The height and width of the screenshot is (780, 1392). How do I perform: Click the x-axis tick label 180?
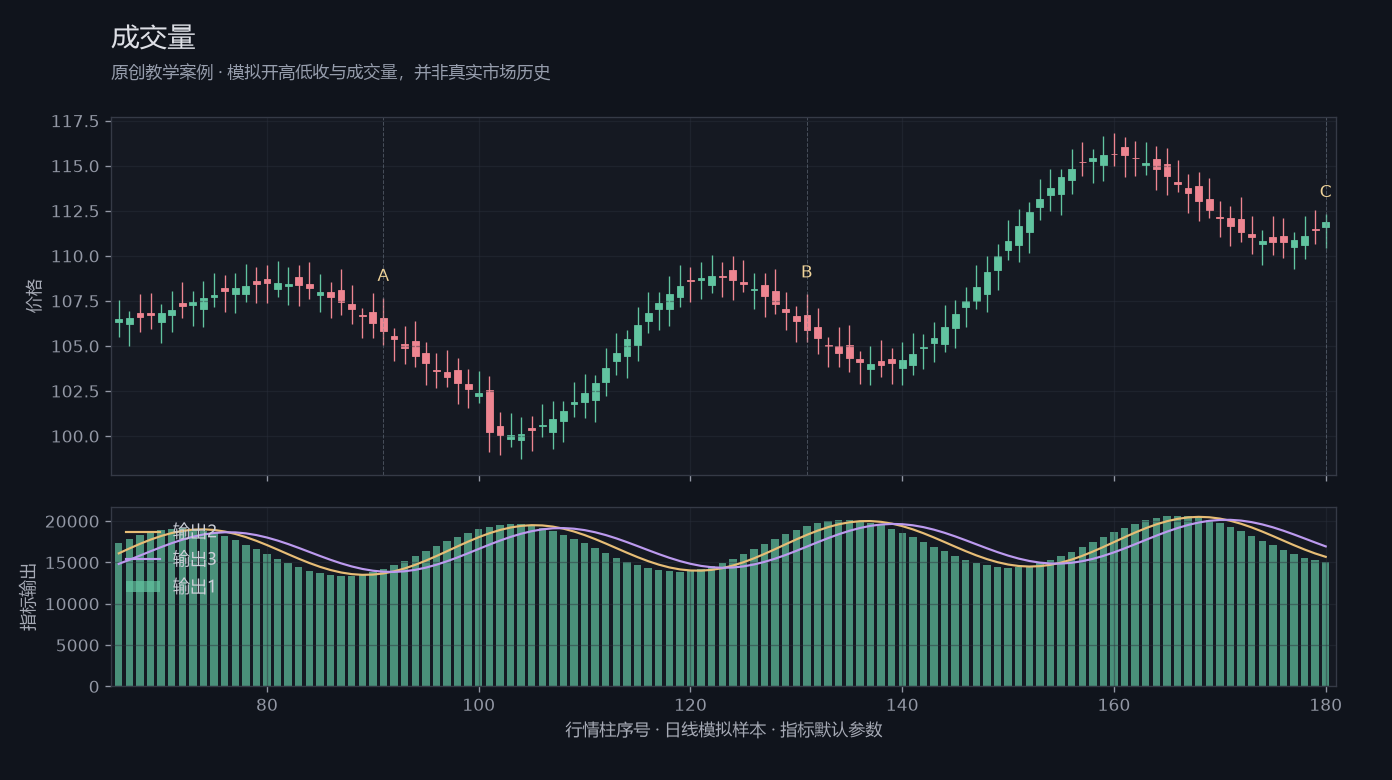1326,704
